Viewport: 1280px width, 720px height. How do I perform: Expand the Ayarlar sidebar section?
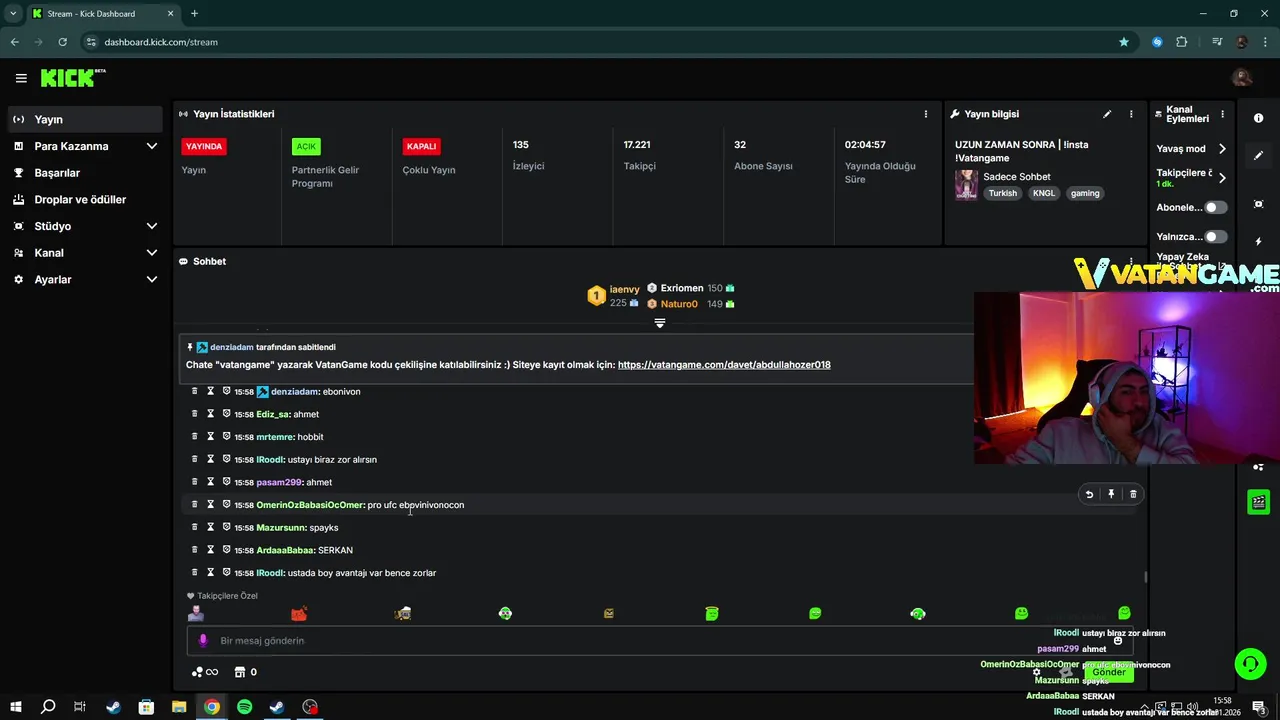click(152, 280)
